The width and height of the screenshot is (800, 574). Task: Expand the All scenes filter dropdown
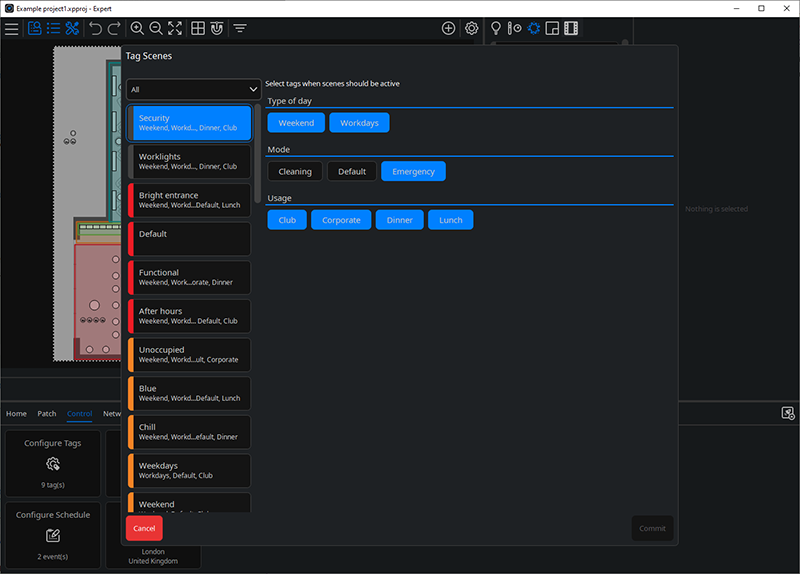[193, 89]
